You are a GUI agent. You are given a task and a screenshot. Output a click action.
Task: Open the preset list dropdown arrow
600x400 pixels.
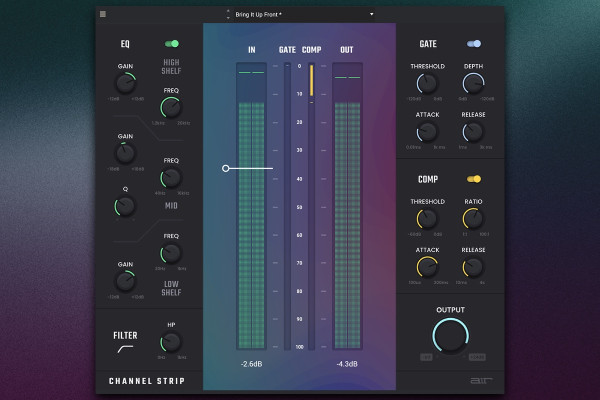[x=372, y=14]
